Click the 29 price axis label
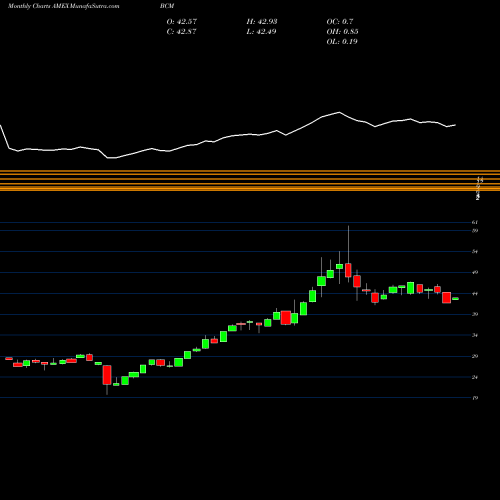The image size is (500, 500). pyautogui.click(x=475, y=356)
